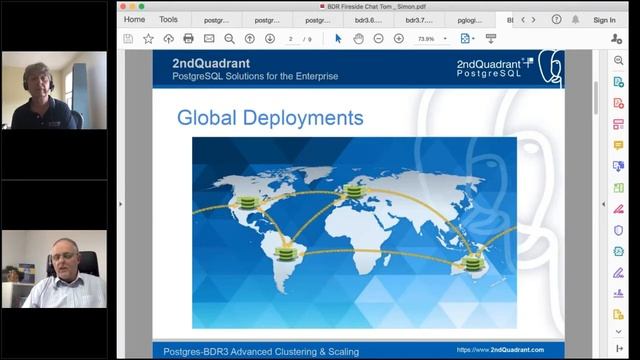Print the document
The image size is (640, 360).
point(188,39)
